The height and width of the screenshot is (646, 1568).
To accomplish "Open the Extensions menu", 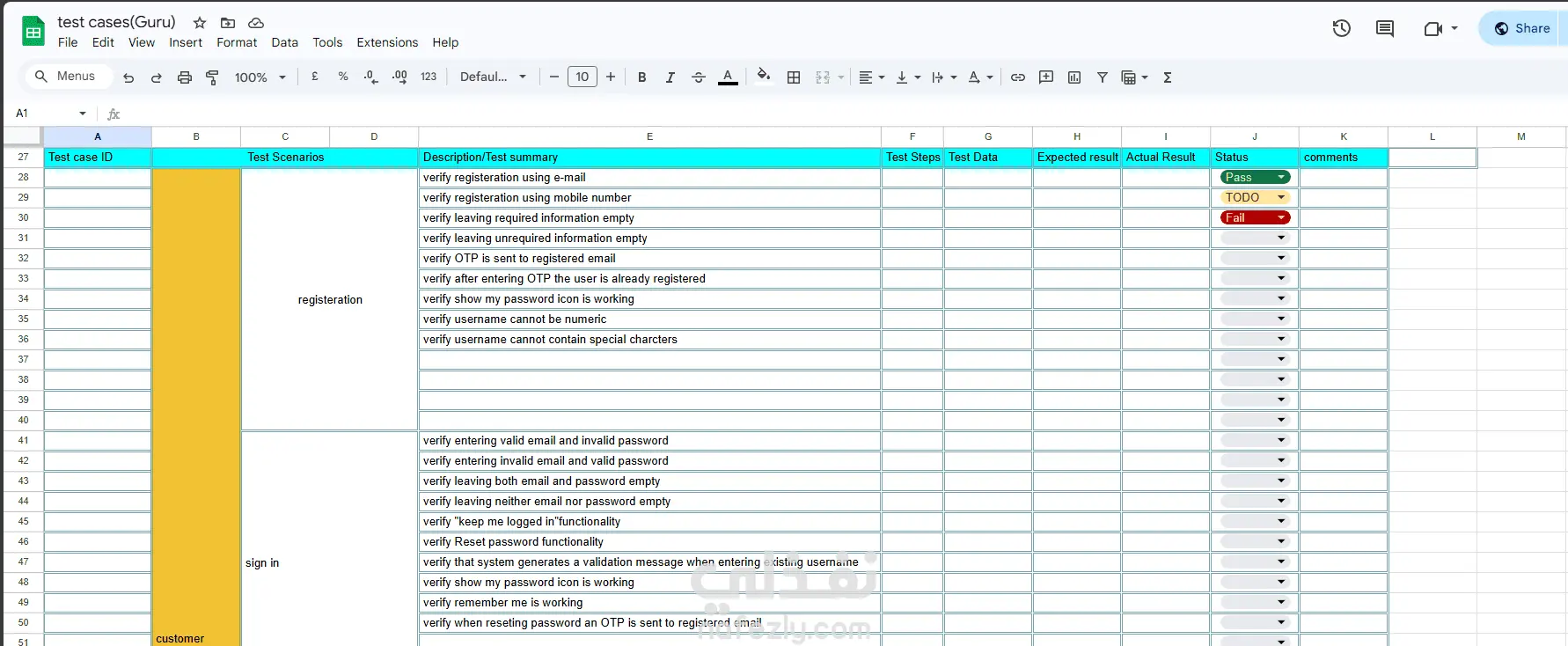I will pyautogui.click(x=387, y=42).
